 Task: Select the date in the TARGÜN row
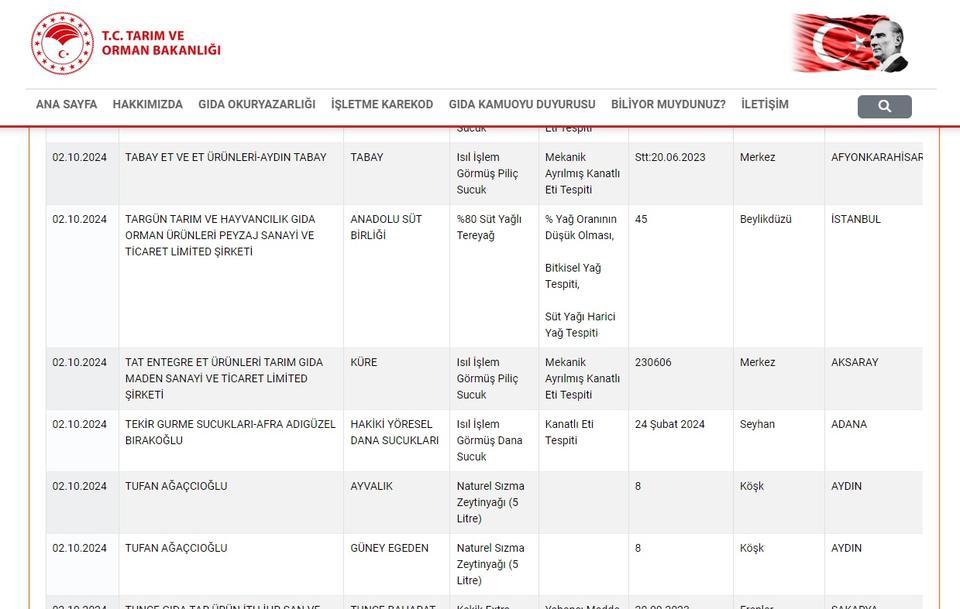click(x=80, y=219)
